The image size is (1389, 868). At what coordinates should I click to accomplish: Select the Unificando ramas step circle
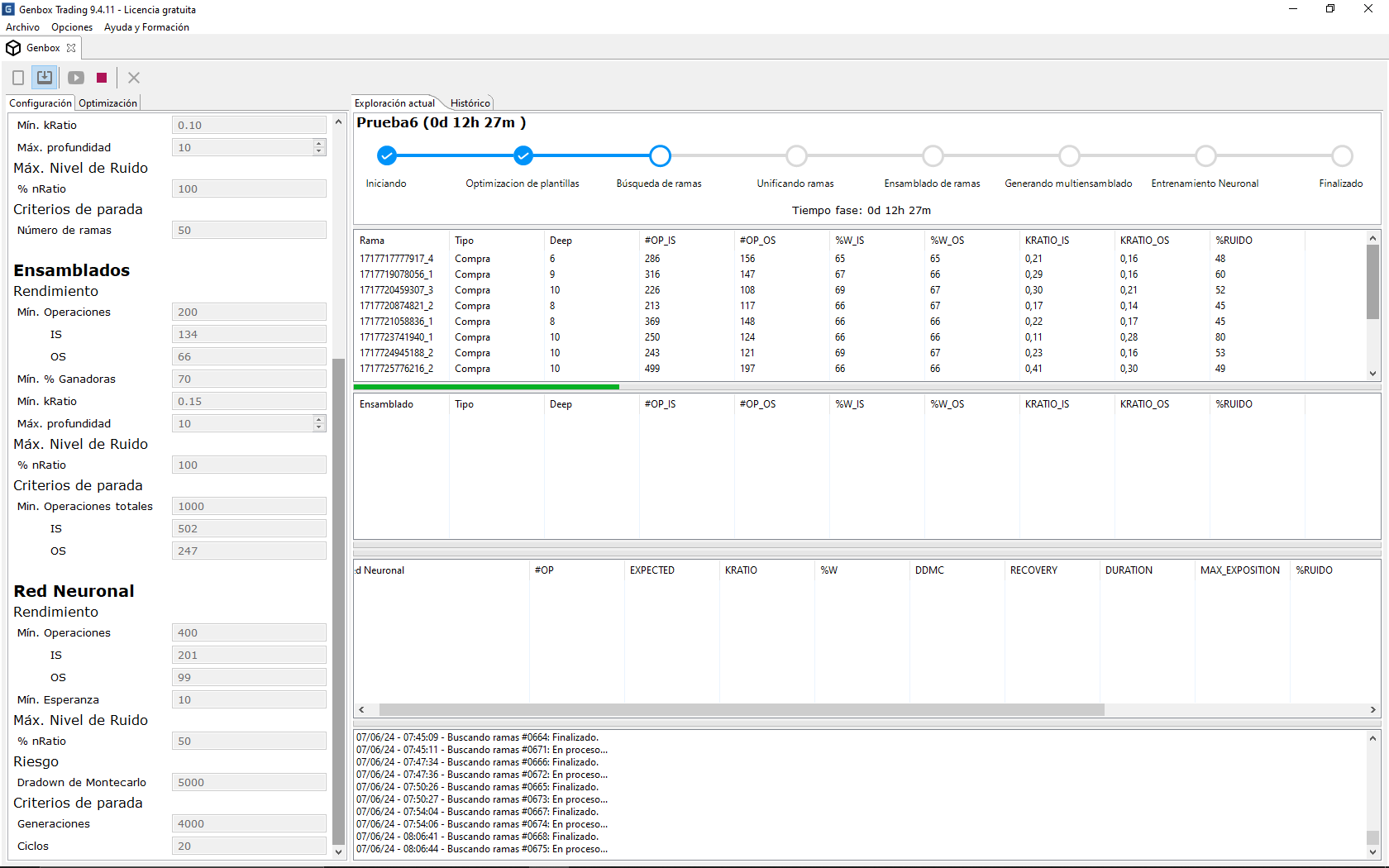796,155
